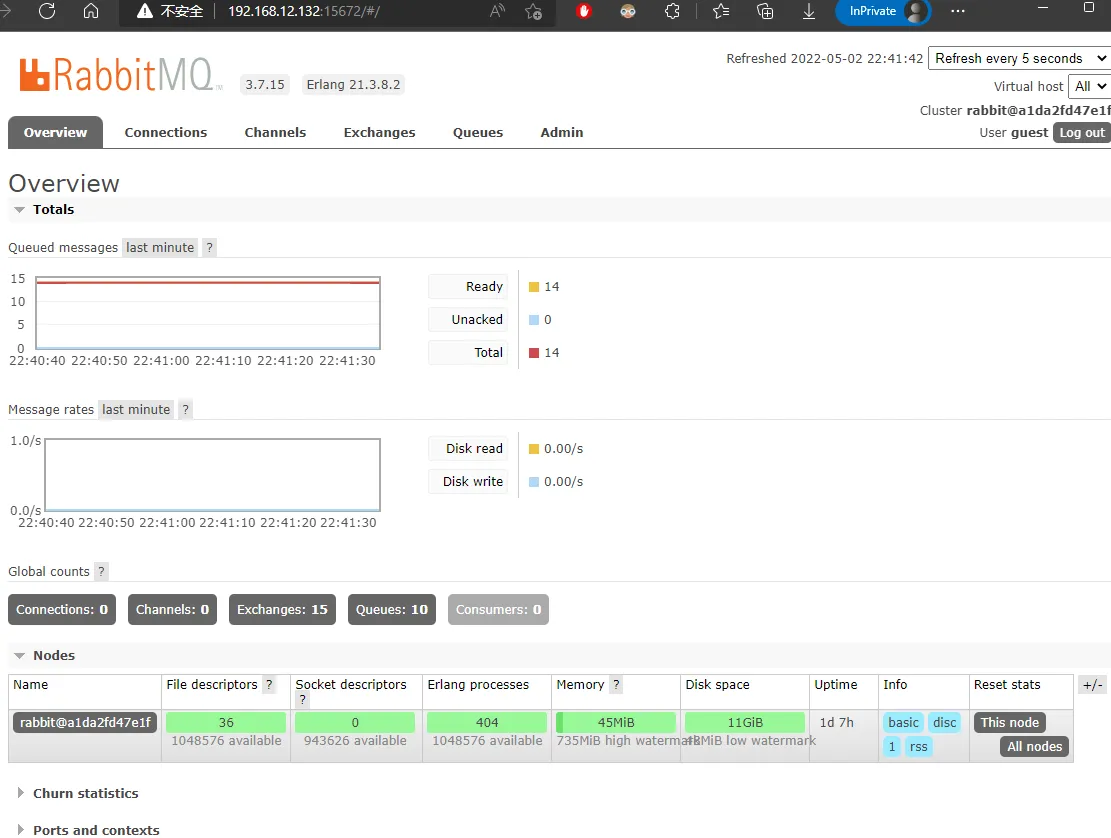Expand the Churn statistics section

click(85, 793)
